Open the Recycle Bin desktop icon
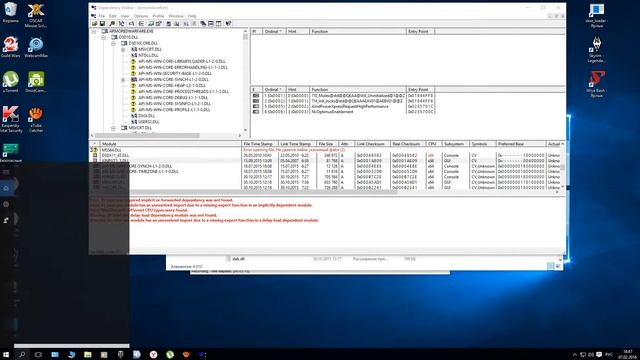Viewport: 640px width, 360px height. point(10,12)
